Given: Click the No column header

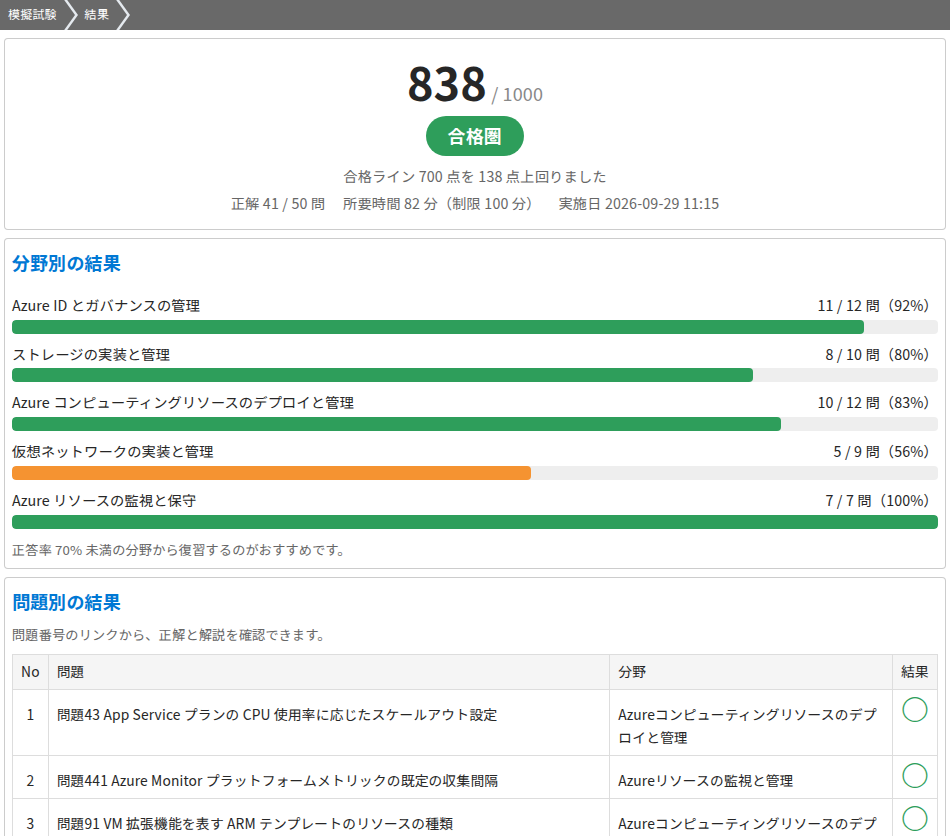Looking at the screenshot, I should 30,672.
